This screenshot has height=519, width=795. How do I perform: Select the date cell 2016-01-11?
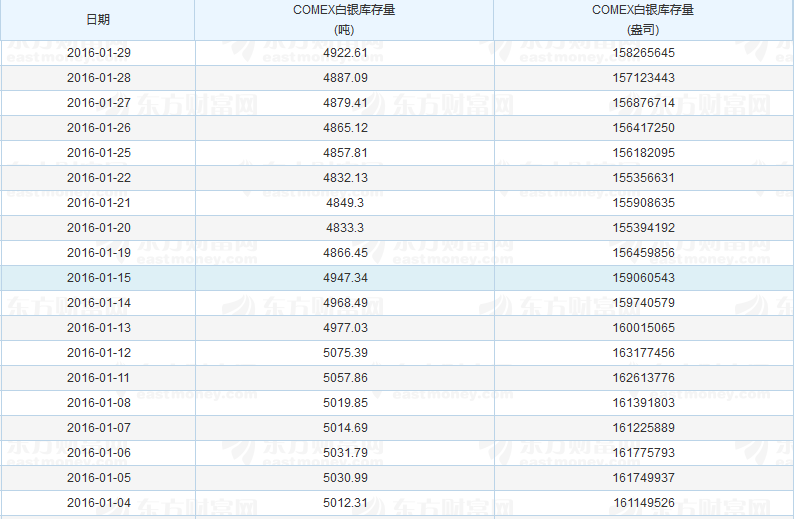(x=99, y=378)
